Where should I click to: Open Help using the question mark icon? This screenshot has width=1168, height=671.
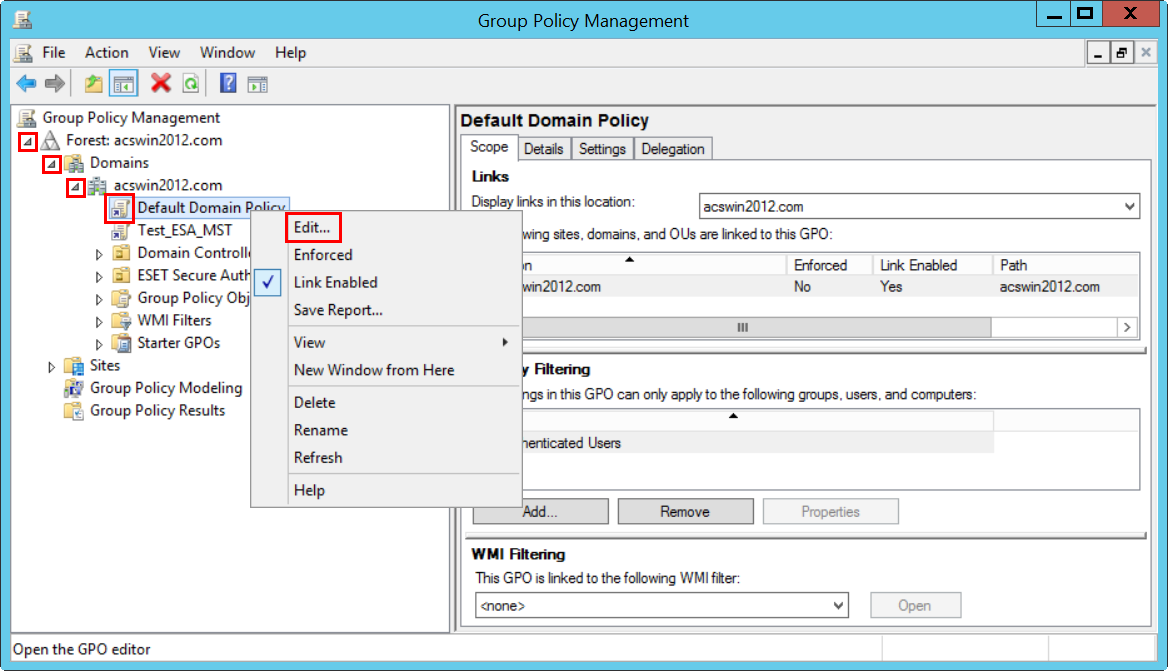[x=227, y=83]
